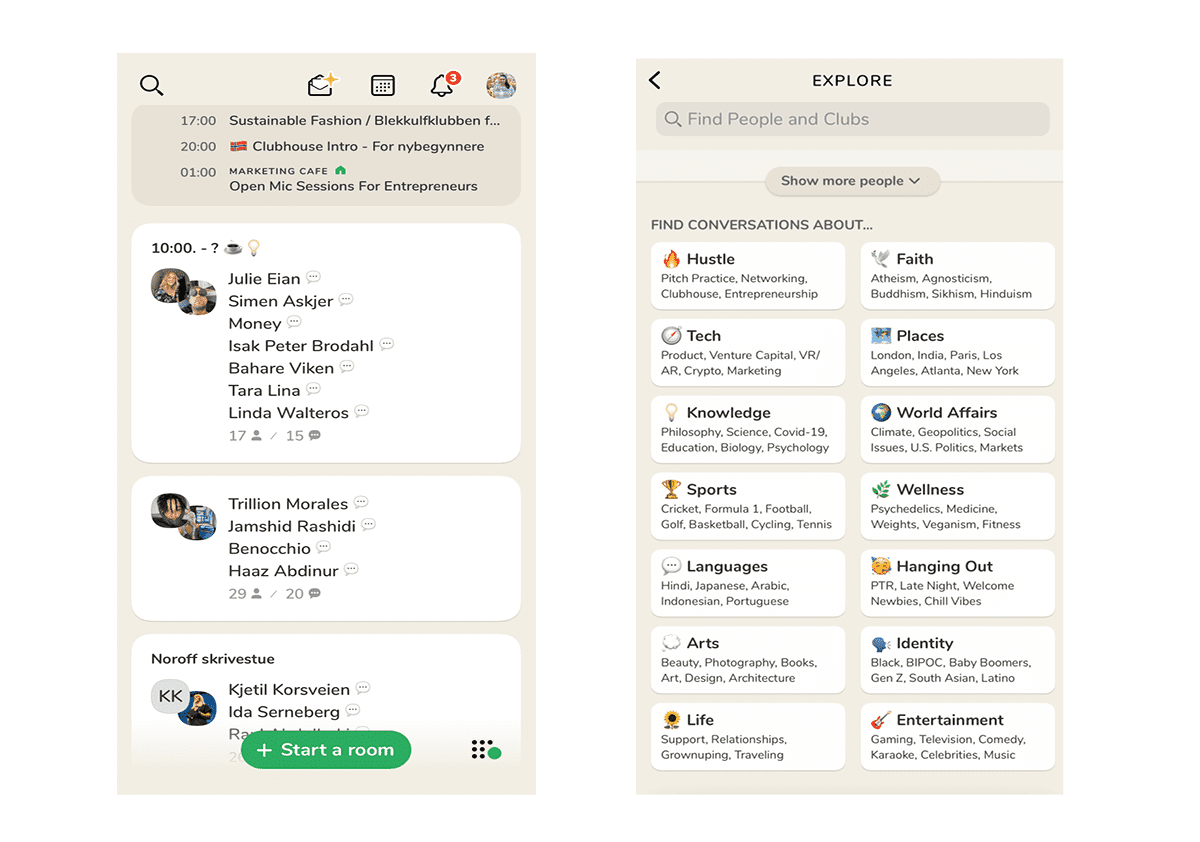The width and height of the screenshot is (1200, 842).
Task: Go back using the Explore back arrow
Action: (x=655, y=81)
